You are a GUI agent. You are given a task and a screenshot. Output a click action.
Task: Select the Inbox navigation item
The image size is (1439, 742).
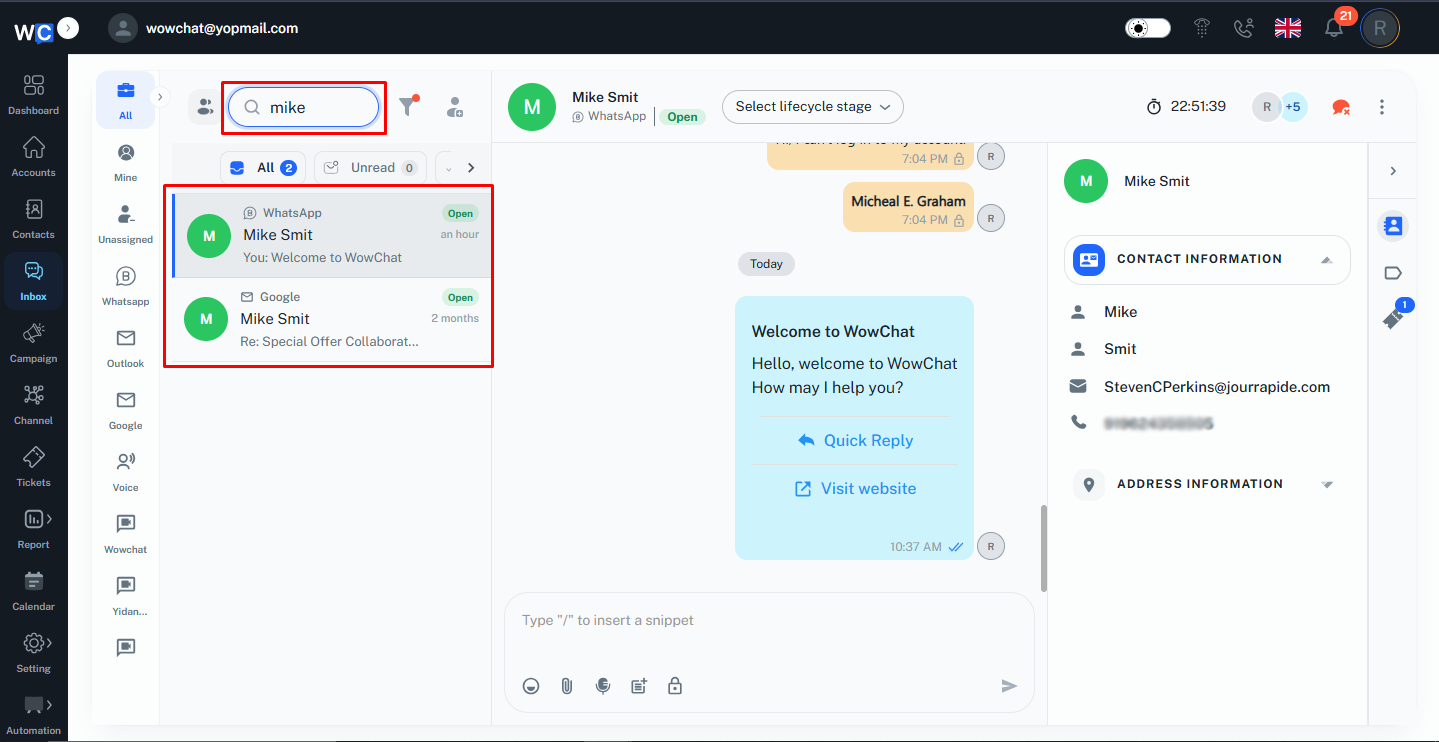click(x=34, y=281)
